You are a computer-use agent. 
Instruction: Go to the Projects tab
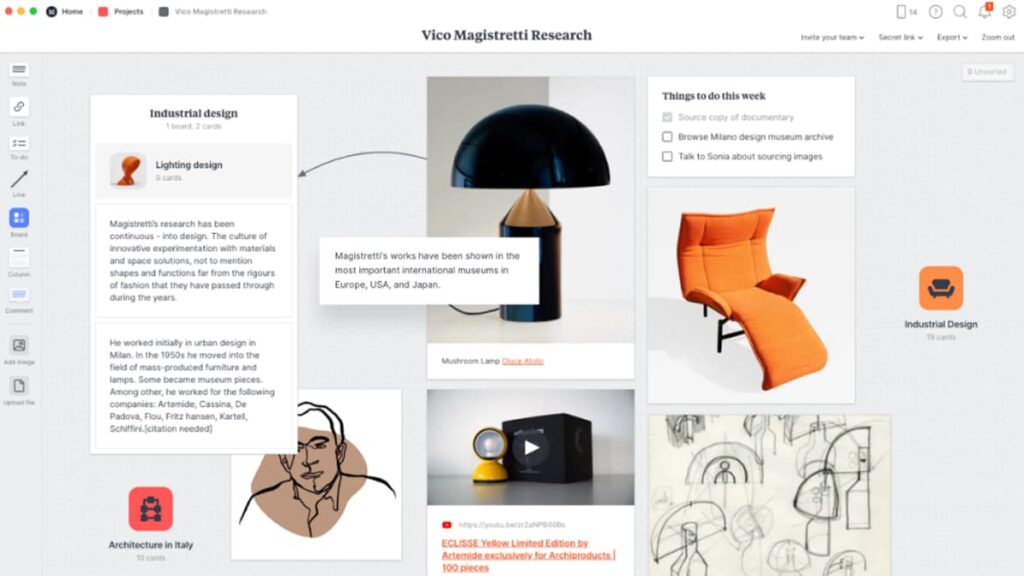[121, 11]
